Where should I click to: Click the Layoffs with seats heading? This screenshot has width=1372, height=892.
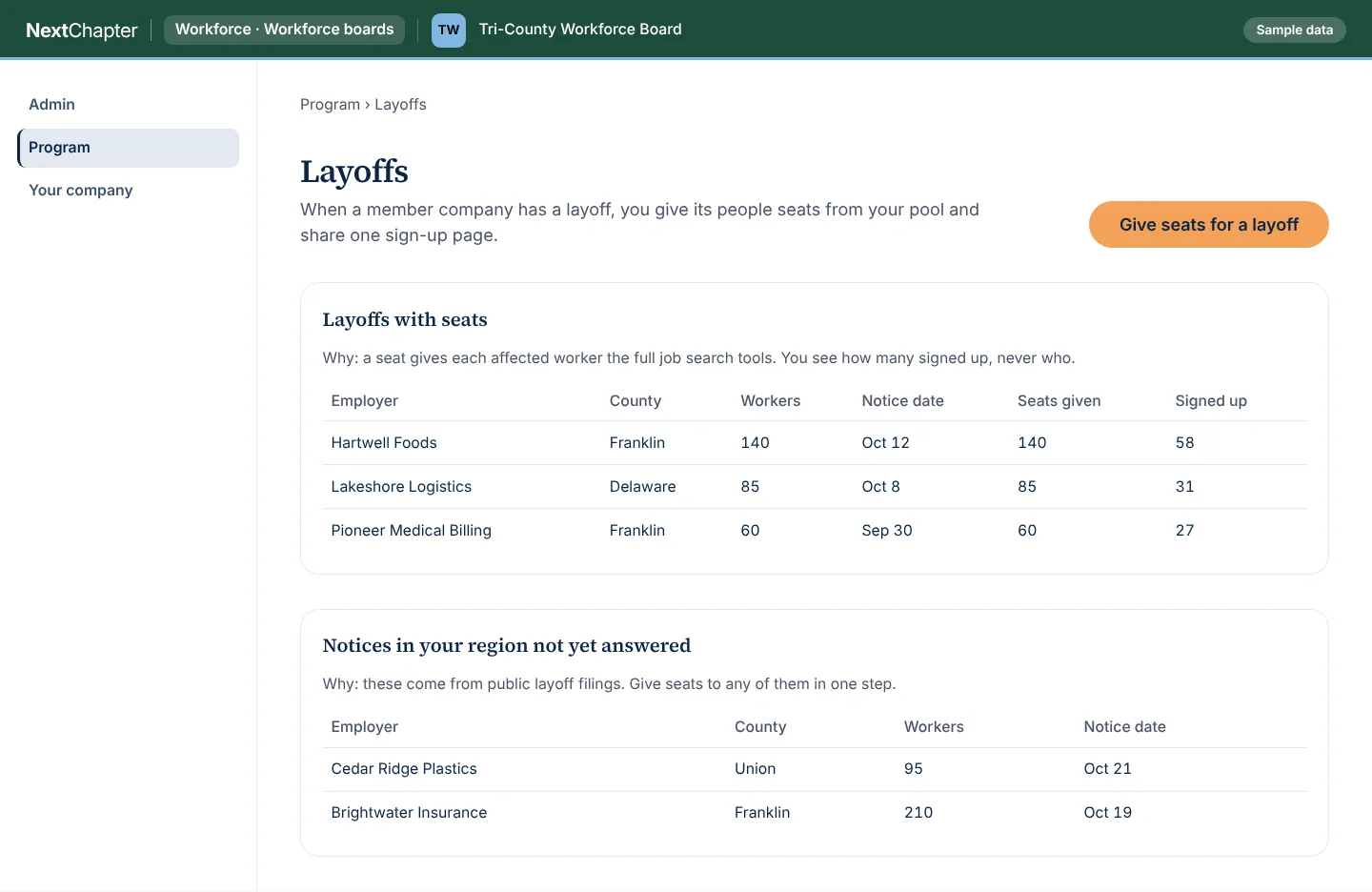(405, 320)
